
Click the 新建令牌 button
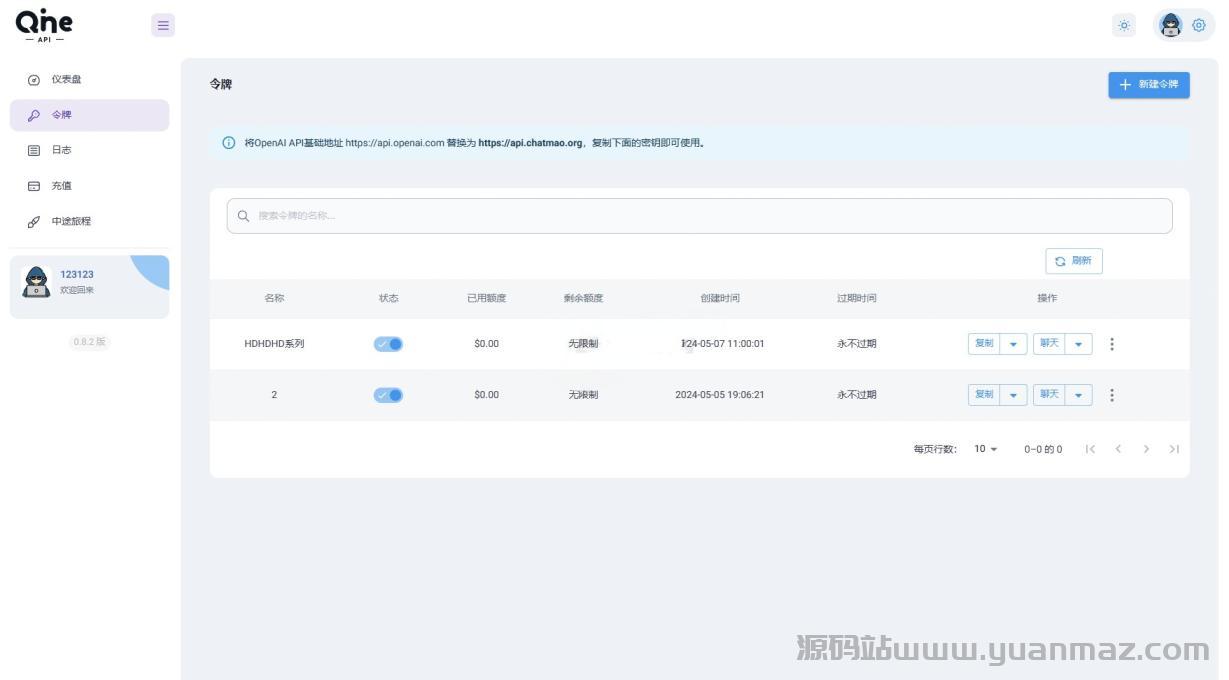coord(1148,85)
